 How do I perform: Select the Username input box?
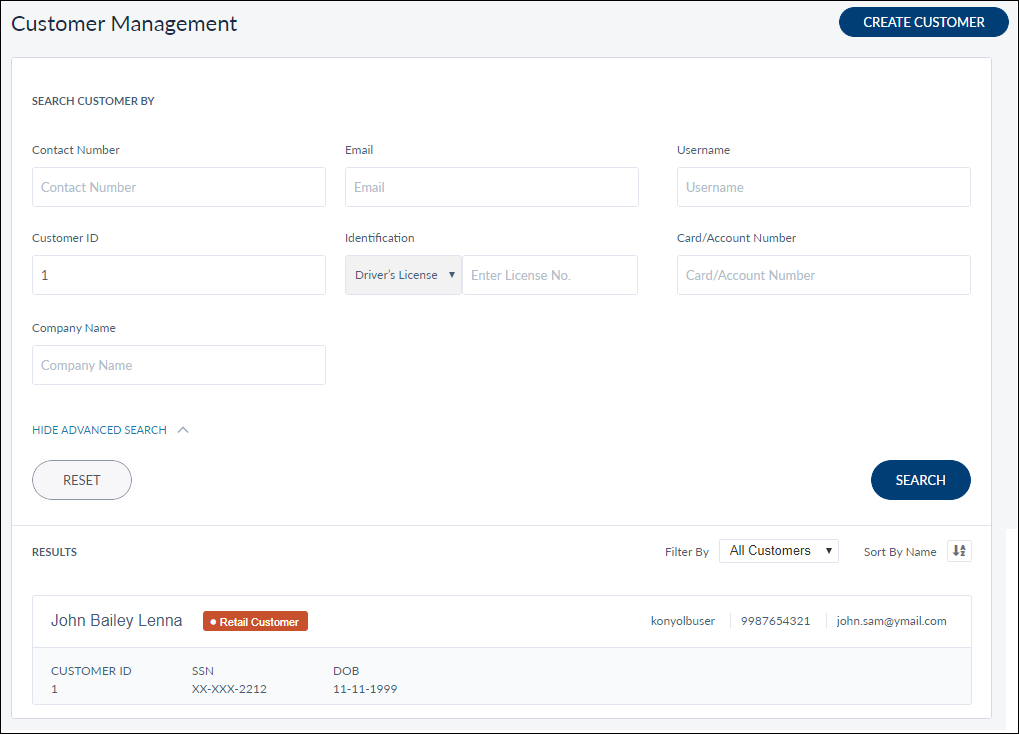pyautogui.click(x=823, y=187)
